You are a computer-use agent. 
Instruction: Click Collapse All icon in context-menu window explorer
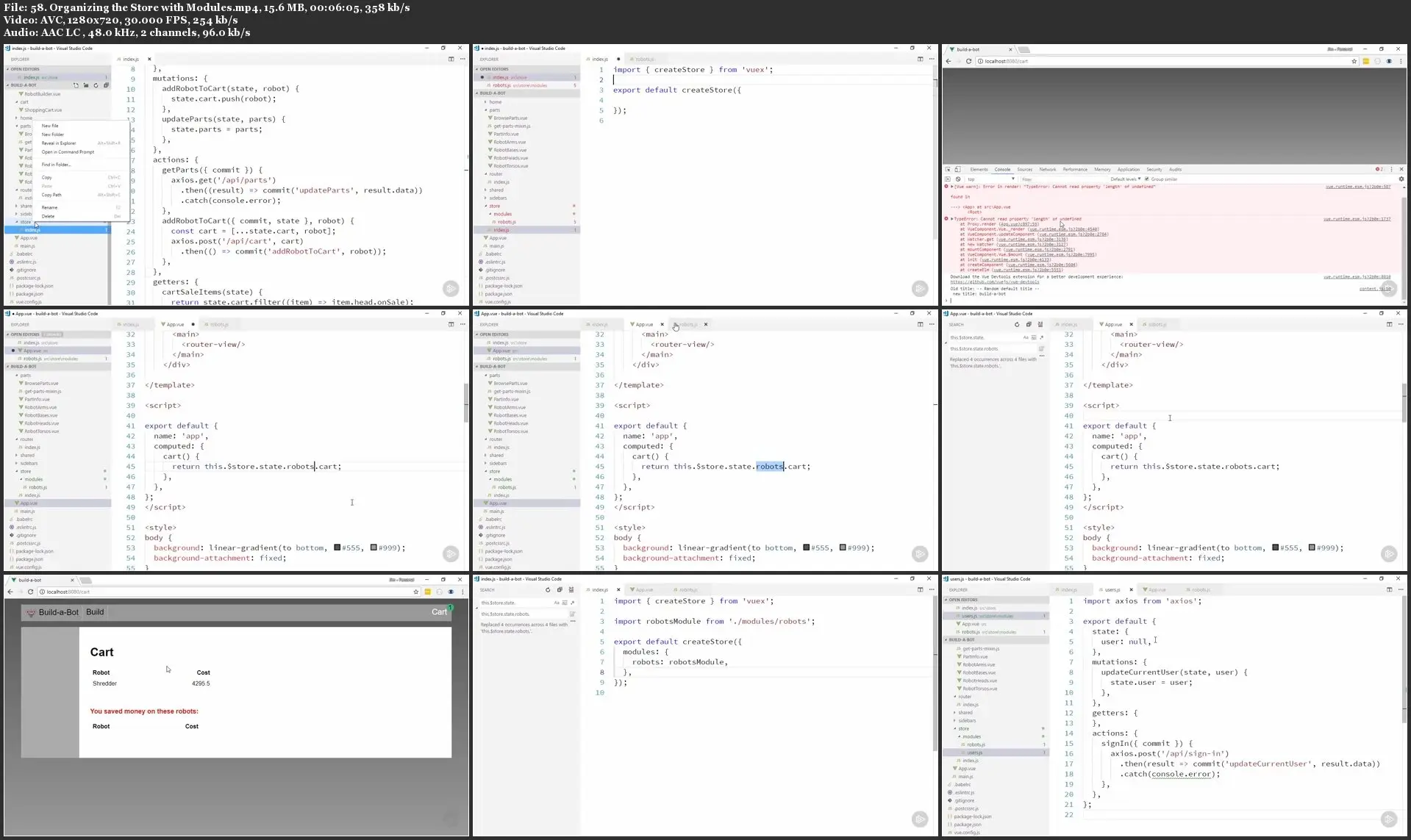[x=106, y=85]
